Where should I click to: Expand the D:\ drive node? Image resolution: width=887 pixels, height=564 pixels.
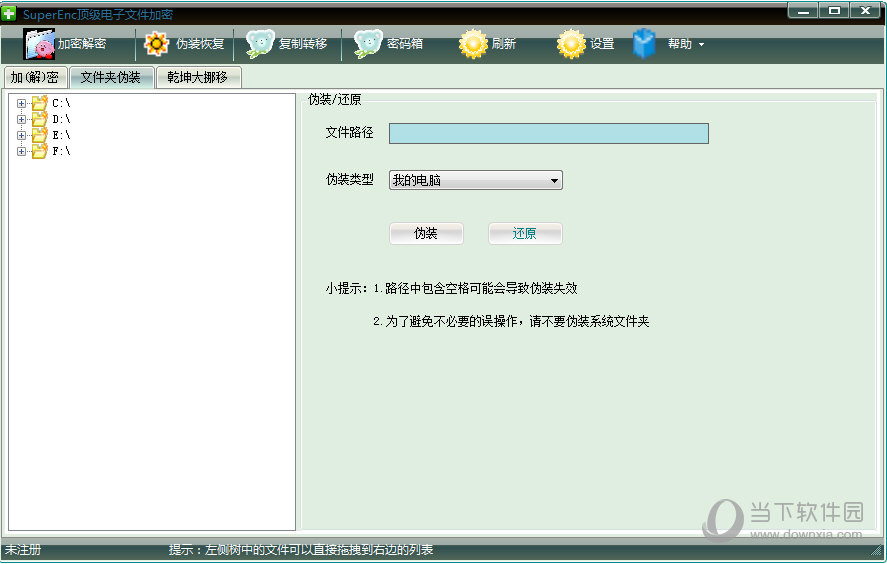21,119
